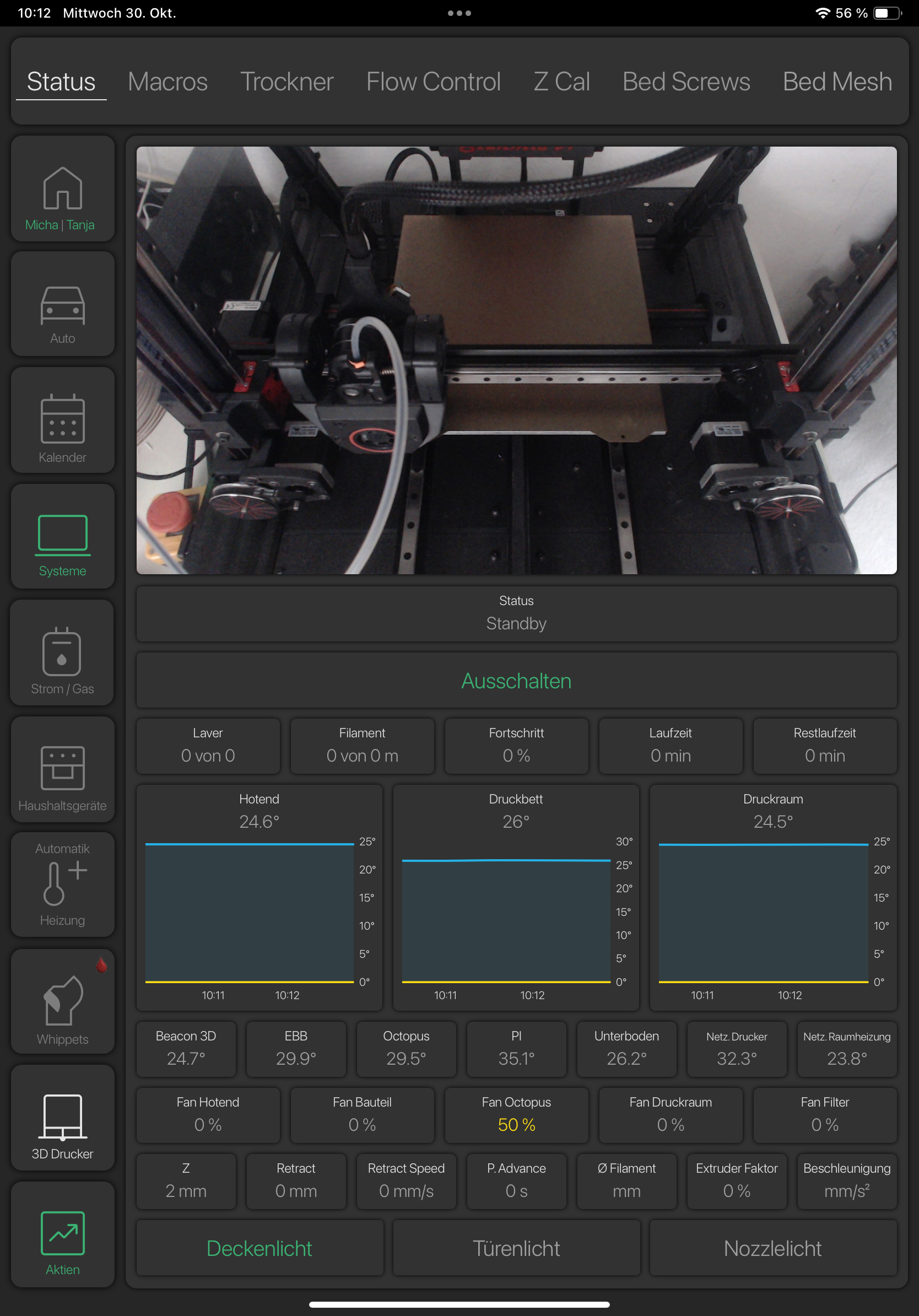Viewport: 919px width, 1316px height.
Task: Tap the Unterboden 26.2° tile
Action: [627, 1049]
